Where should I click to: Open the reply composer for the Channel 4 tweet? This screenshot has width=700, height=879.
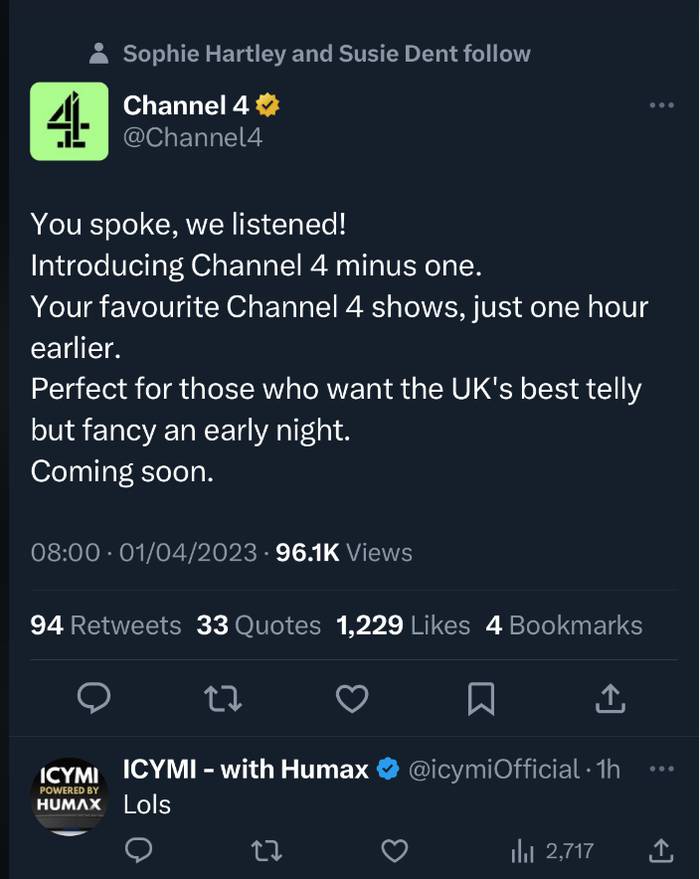(94, 699)
